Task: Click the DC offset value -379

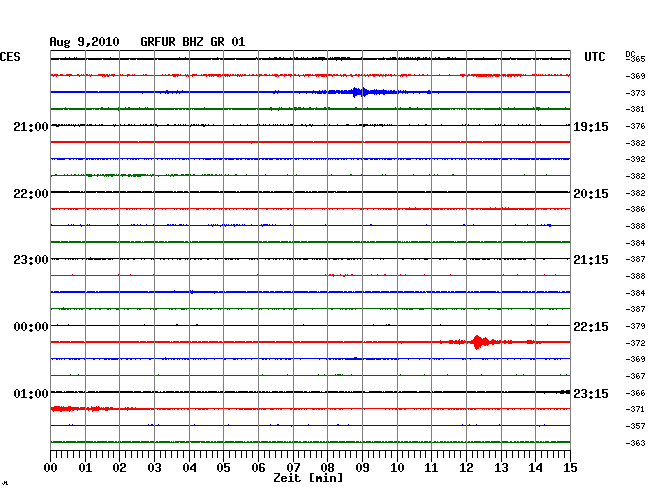Action: coord(635,326)
